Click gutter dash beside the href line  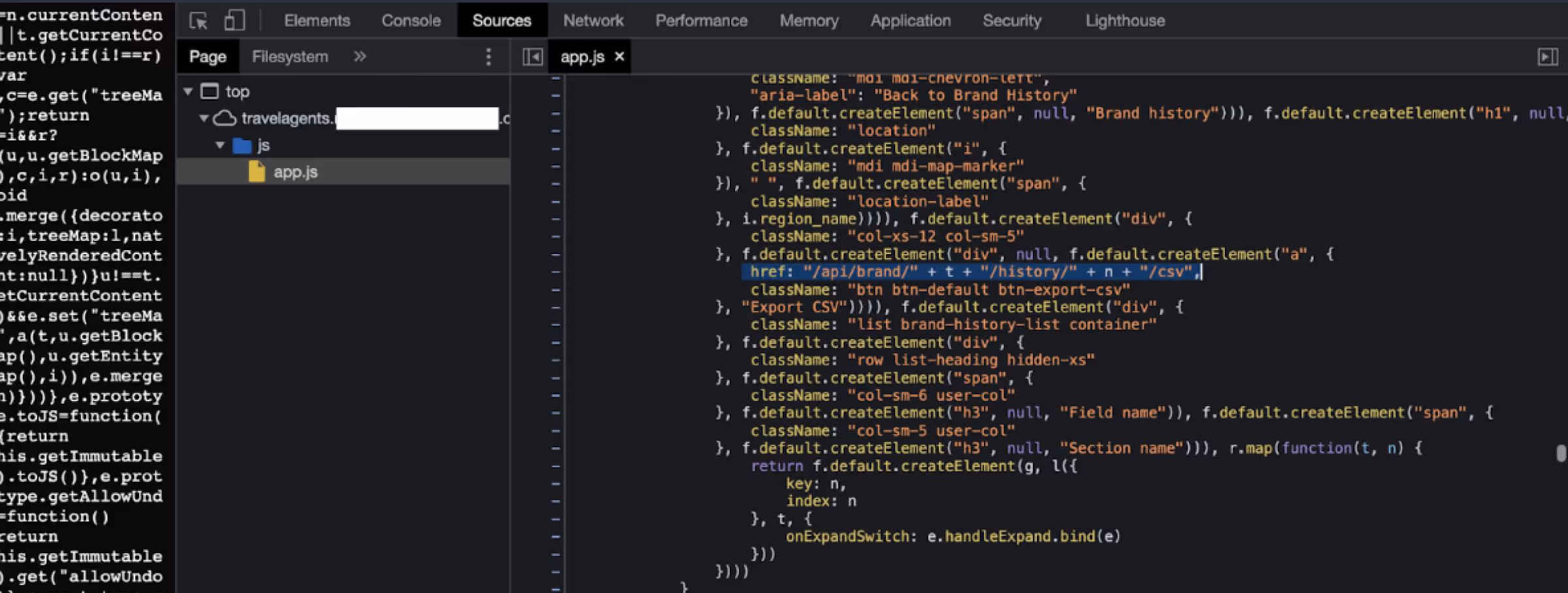coord(556,272)
